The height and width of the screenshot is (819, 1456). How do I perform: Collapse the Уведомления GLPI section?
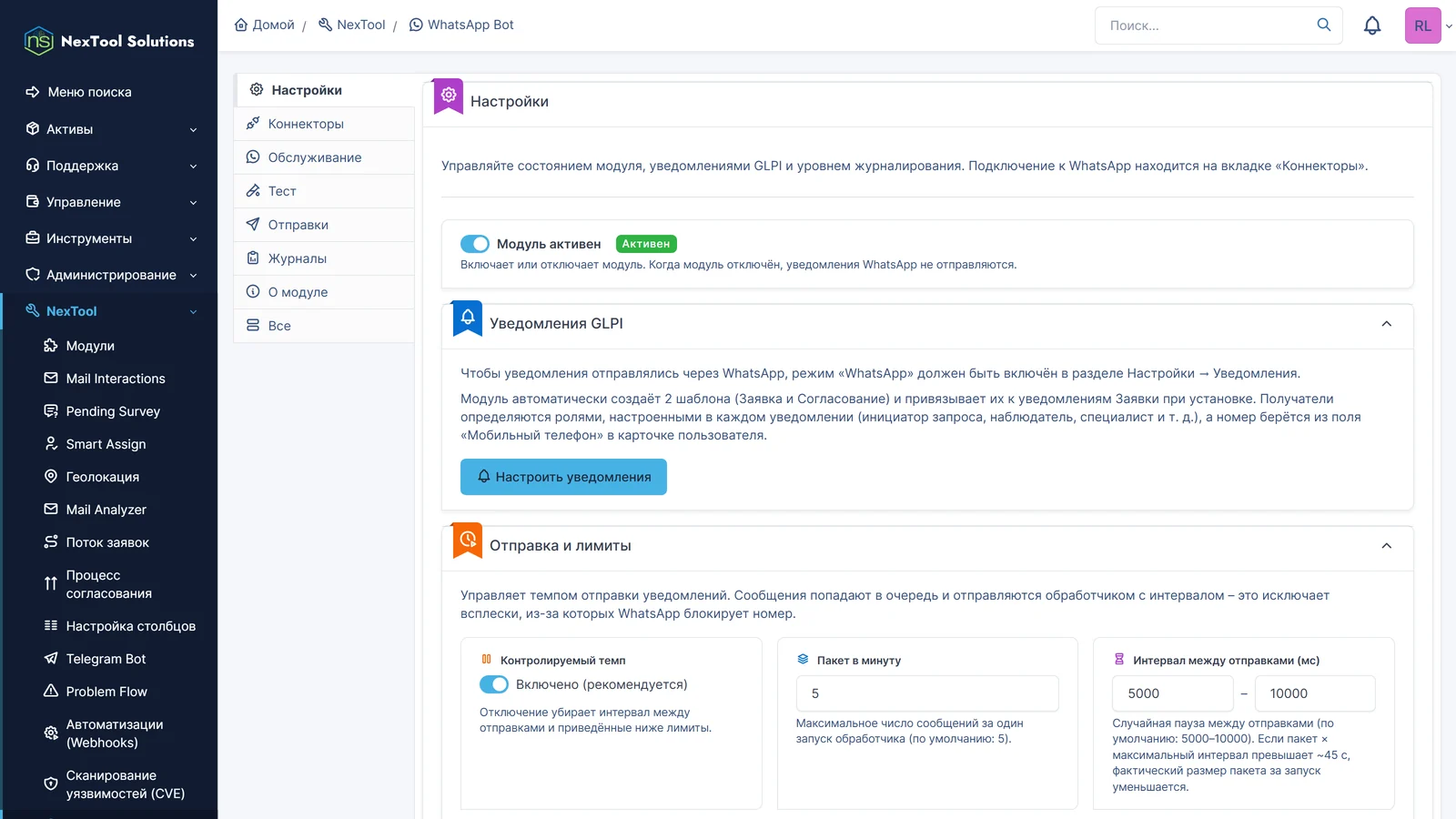pyautogui.click(x=1387, y=324)
